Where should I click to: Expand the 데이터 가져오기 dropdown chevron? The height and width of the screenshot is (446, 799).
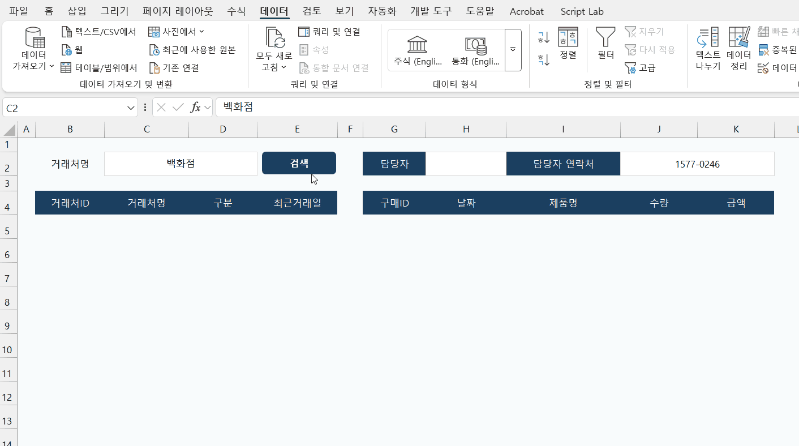(52, 66)
